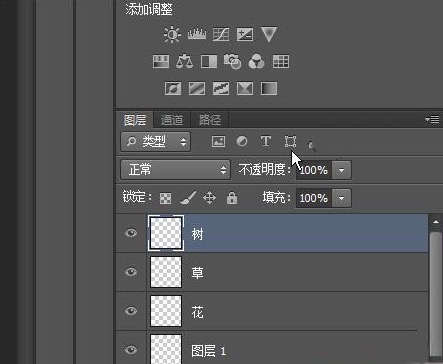Image resolution: width=443 pixels, height=364 pixels.
Task: Toggle lock transparent pixels
Action: tap(166, 198)
